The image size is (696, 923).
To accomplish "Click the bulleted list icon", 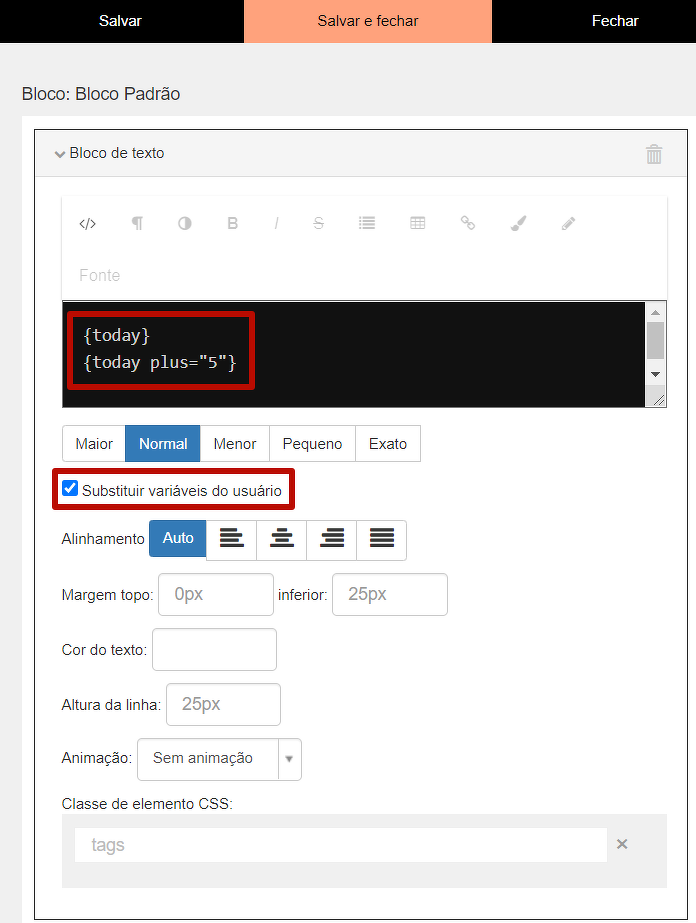I will [367, 224].
